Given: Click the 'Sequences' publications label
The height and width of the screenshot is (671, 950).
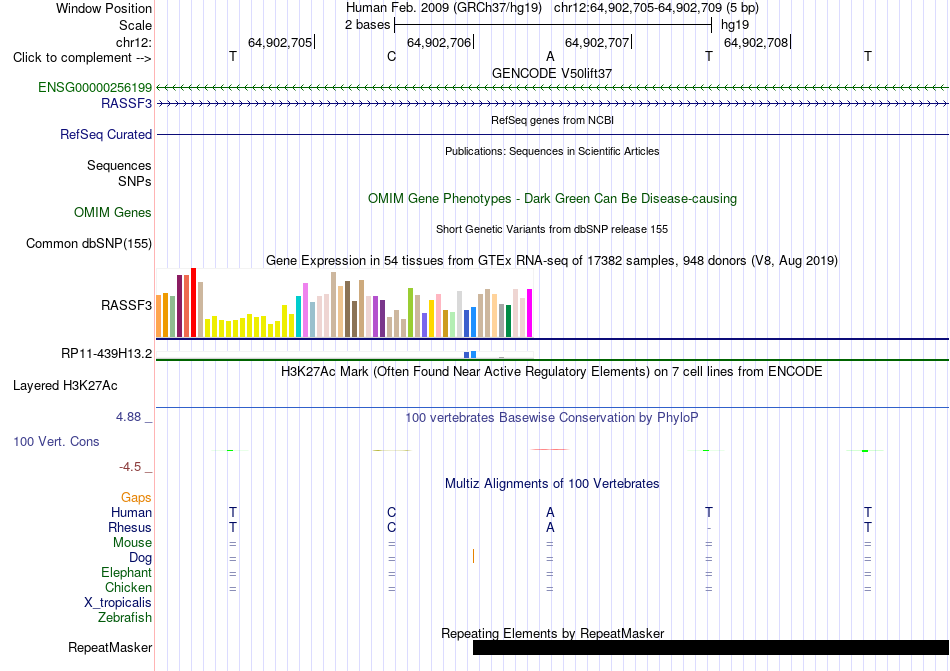Looking at the screenshot, I should pos(119,165).
